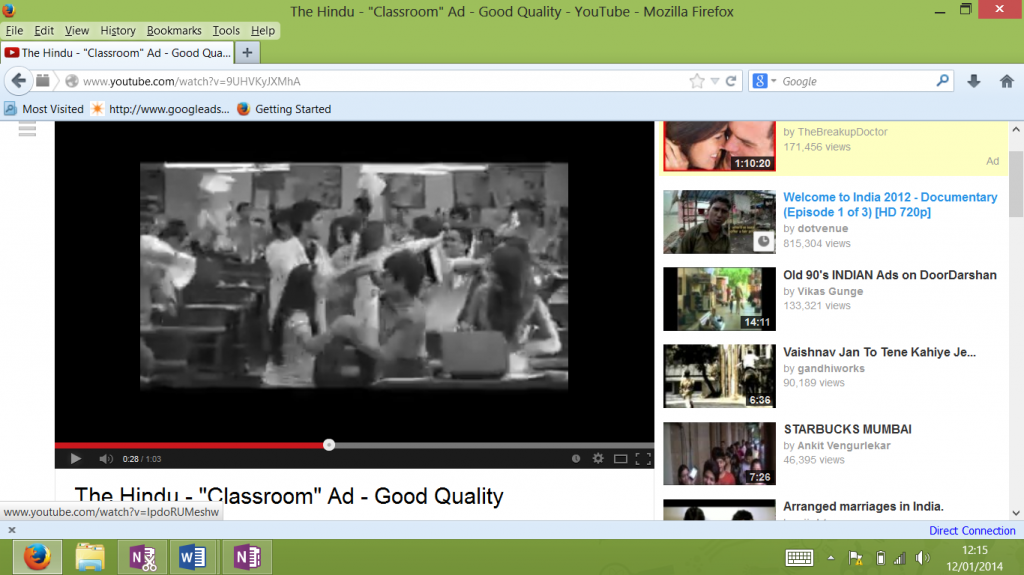Open the Google search engine dropdown

pyautogui.click(x=765, y=81)
